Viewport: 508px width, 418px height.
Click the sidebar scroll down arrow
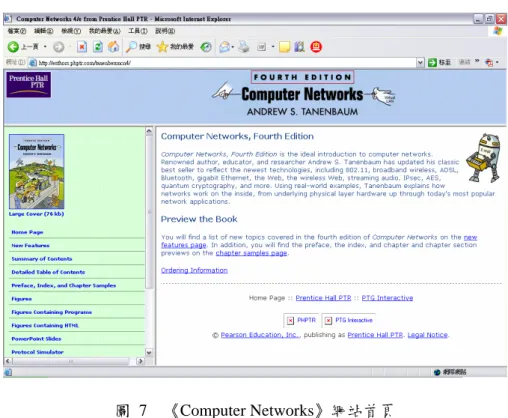tap(149, 352)
